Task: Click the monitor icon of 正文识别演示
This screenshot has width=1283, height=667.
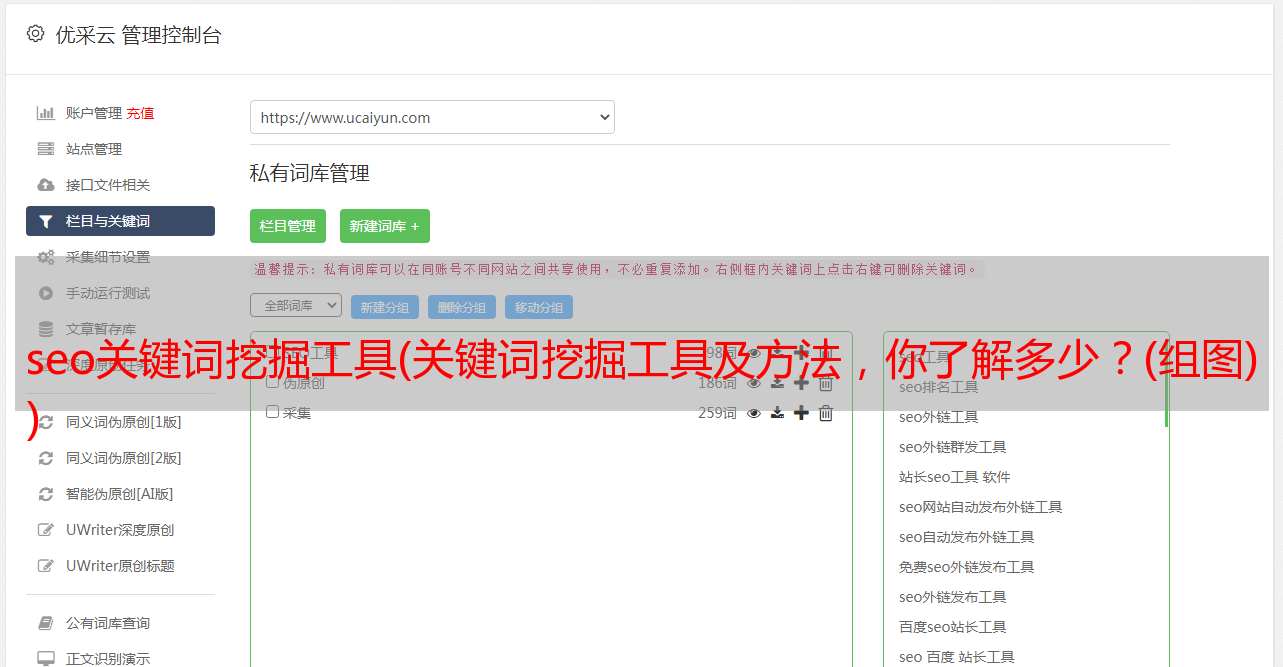Action: click(x=46, y=659)
